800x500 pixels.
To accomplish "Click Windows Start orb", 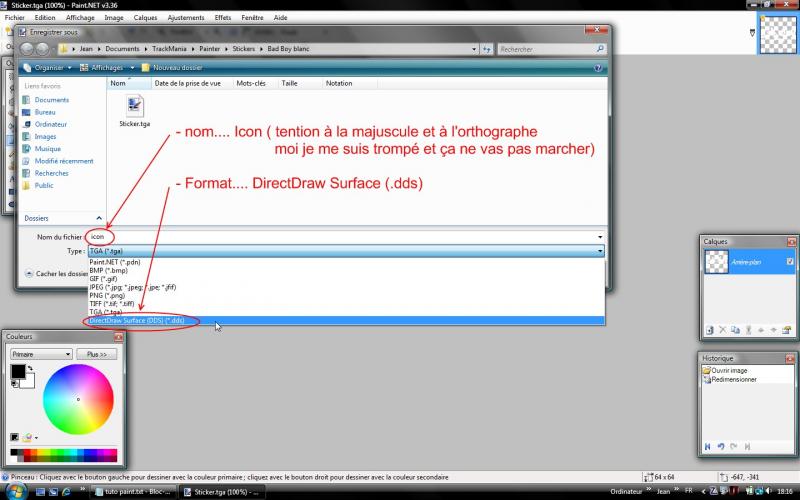I will 16,491.
